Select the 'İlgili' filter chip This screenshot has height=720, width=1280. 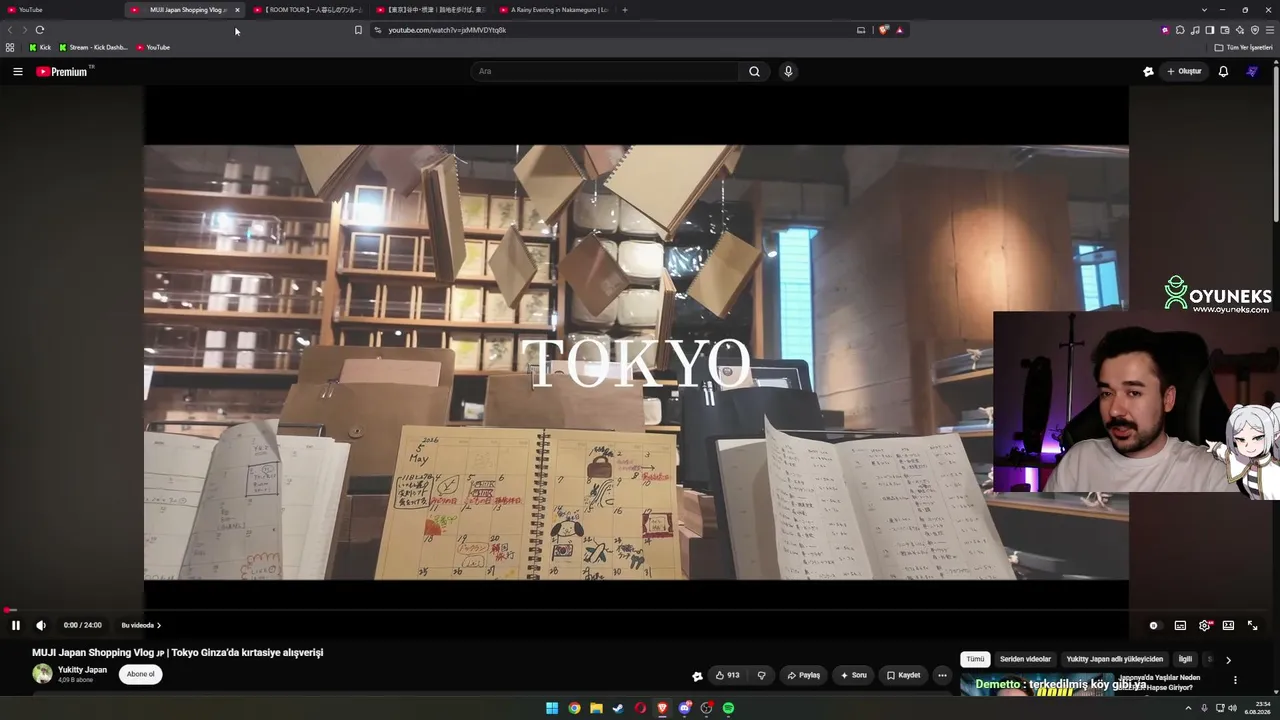[1185, 659]
